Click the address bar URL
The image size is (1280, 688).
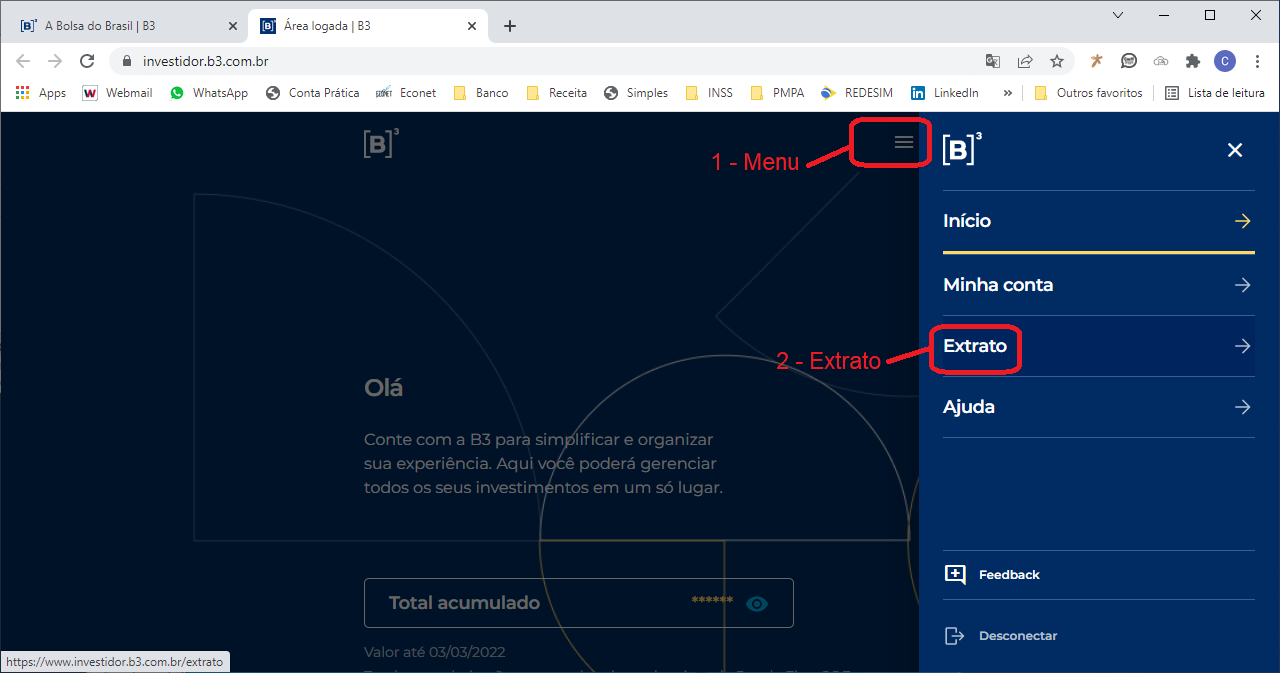tap(206, 61)
